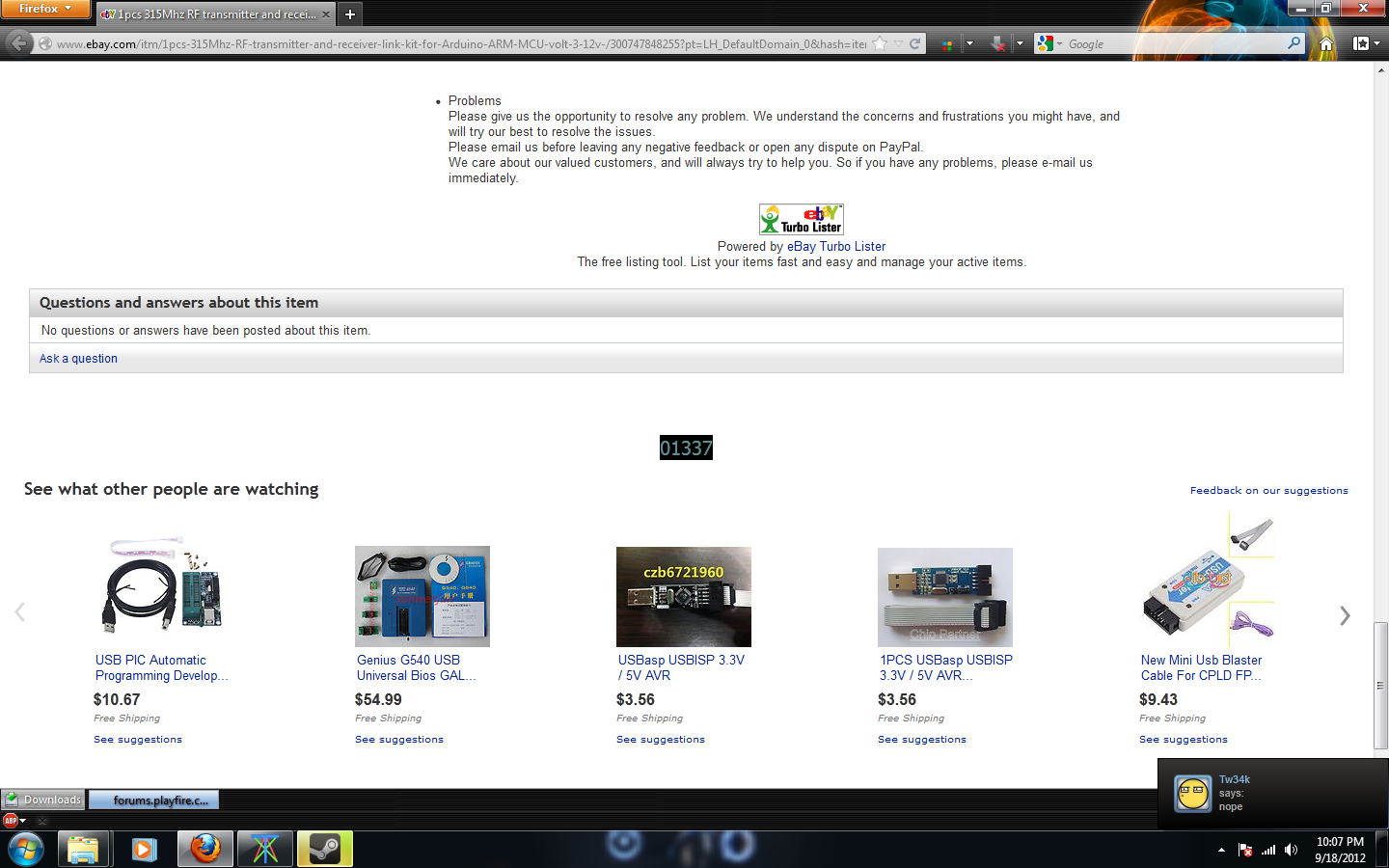
Task: Open the New Mini Usb Blaster listing
Action: (x=1201, y=668)
